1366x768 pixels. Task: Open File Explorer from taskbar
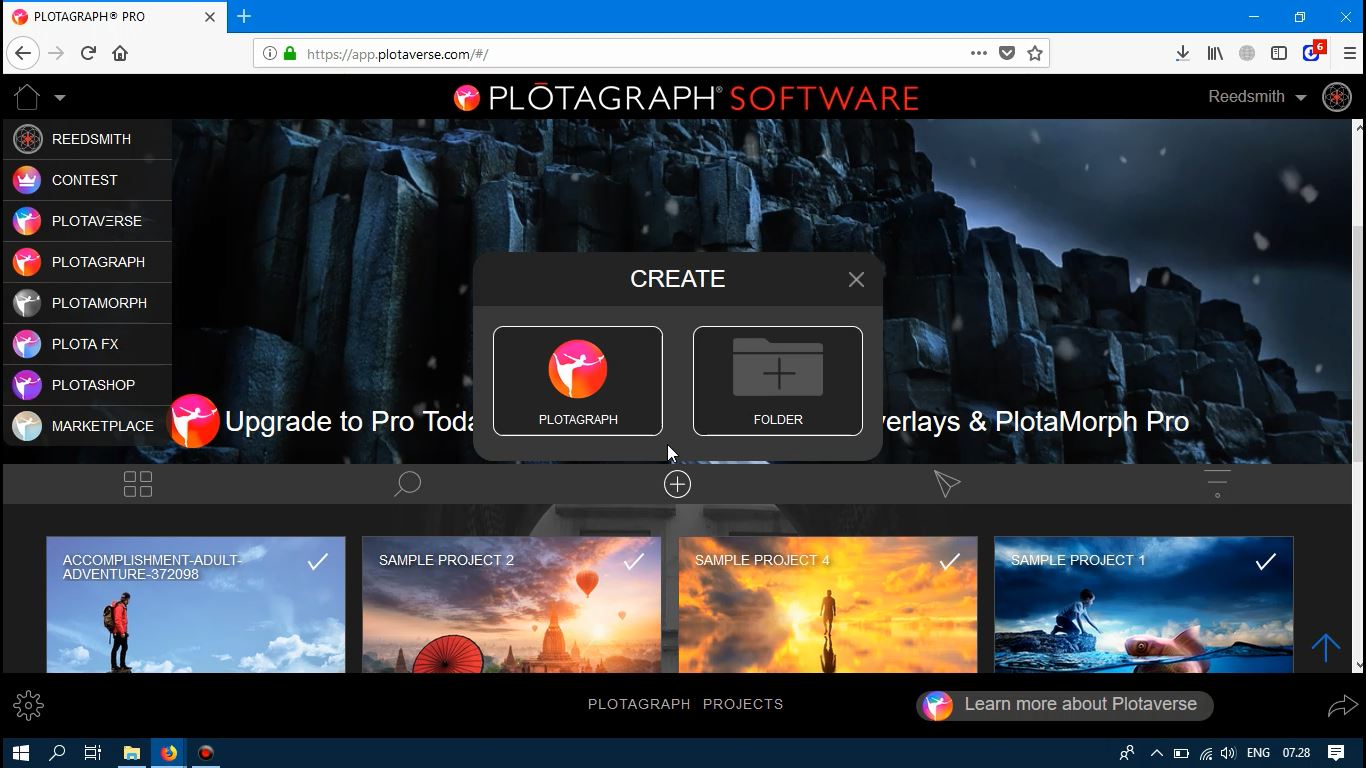[131, 753]
